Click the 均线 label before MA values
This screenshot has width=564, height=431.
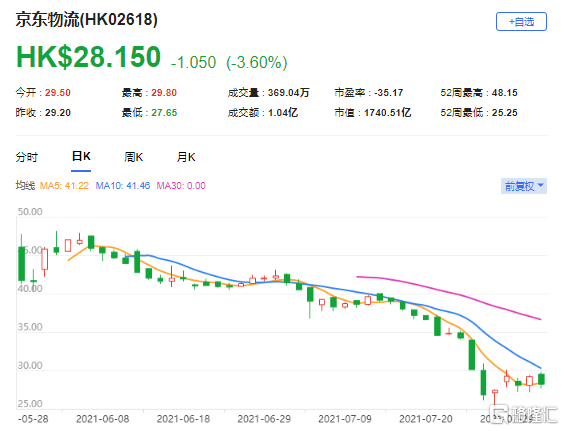[25, 186]
